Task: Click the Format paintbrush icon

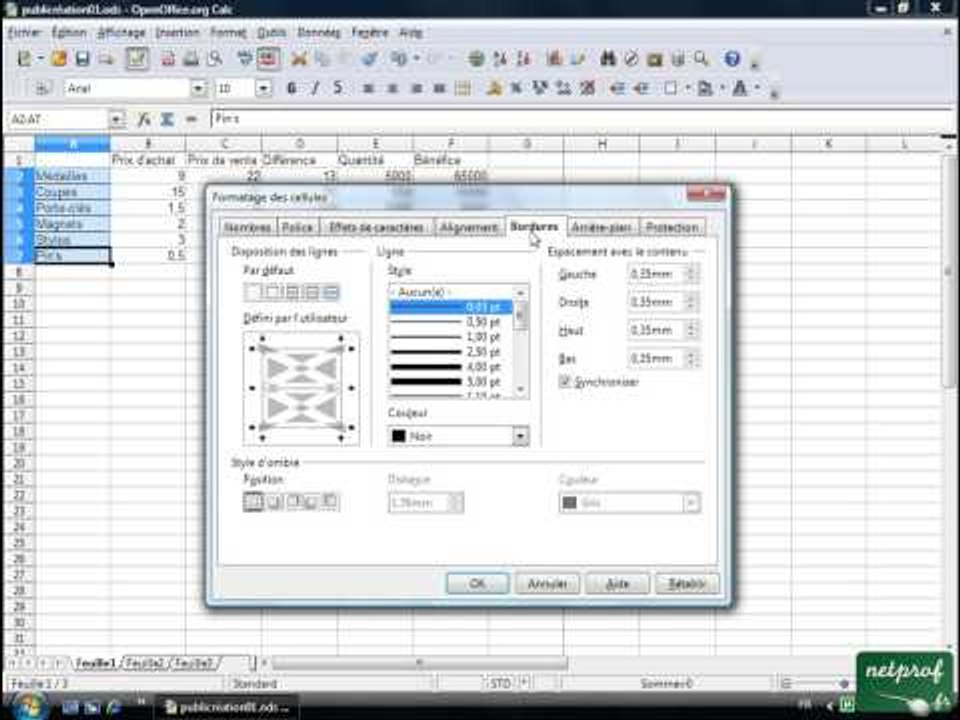Action: [x=369, y=59]
